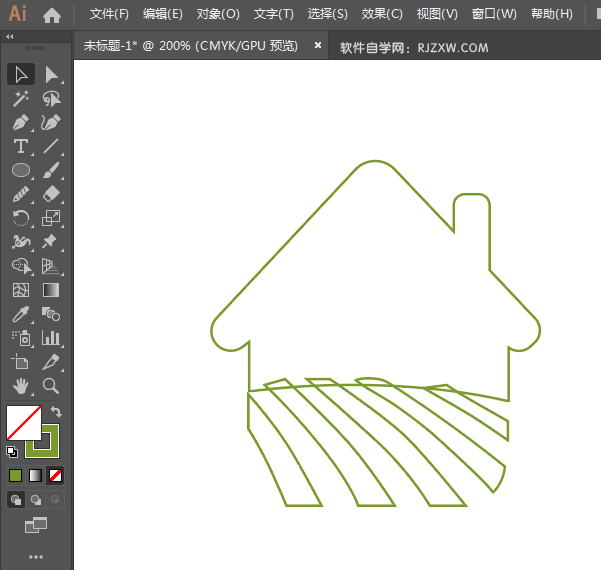Open the 帮助(H) menu
Viewport: 601px width, 570px height.
pos(552,14)
